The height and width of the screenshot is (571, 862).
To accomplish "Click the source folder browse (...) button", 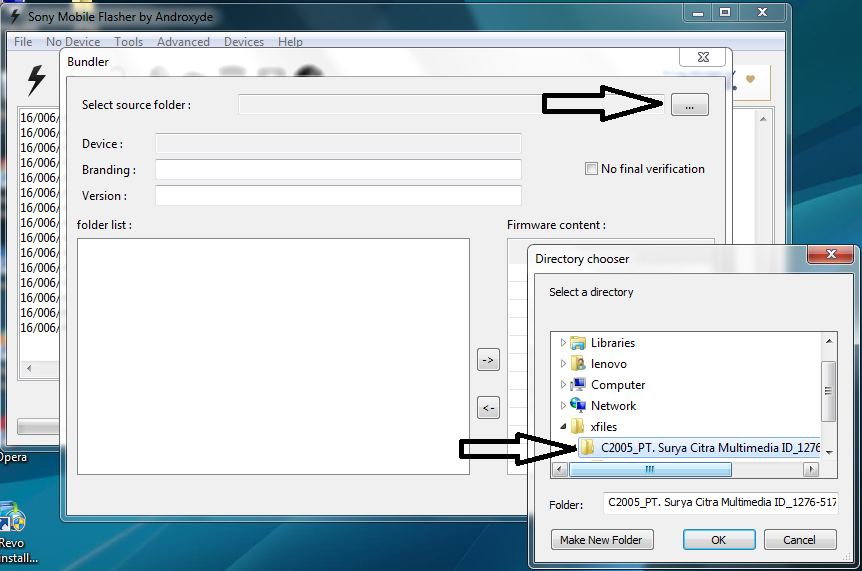I will click(x=689, y=104).
